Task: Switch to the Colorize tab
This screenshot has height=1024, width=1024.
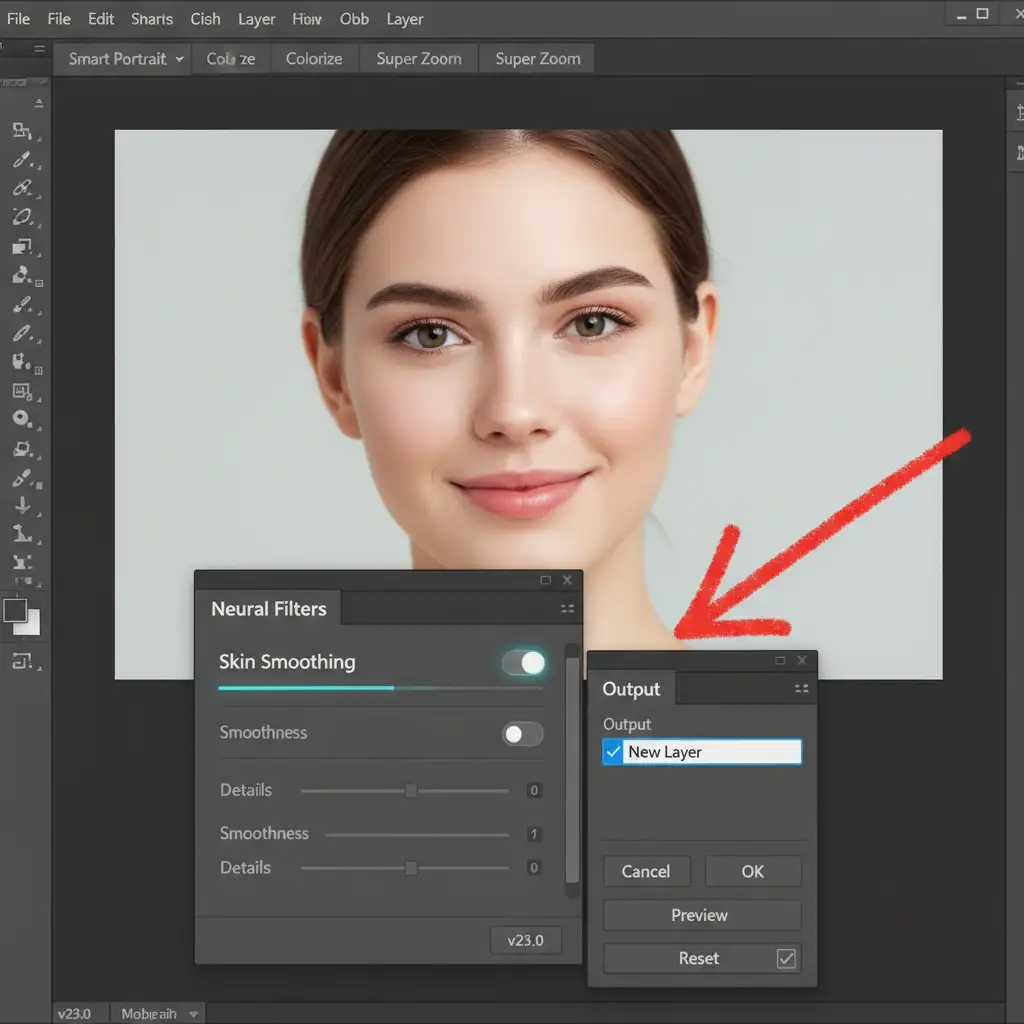Action: pyautogui.click(x=314, y=59)
